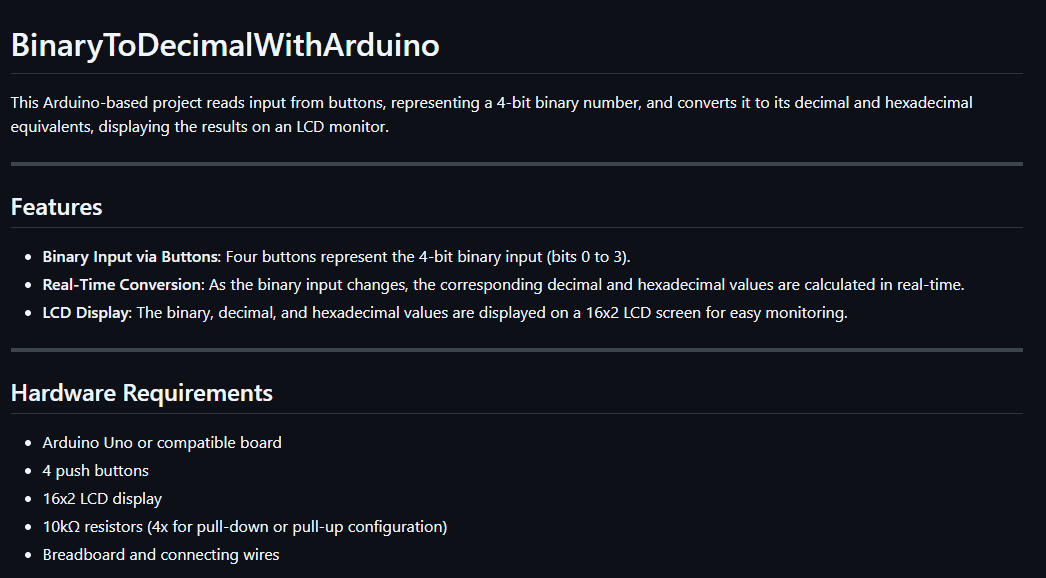Image resolution: width=1046 pixels, height=578 pixels.
Task: Select the "Arduino Uno or compatible board" item
Action: pyautogui.click(x=162, y=442)
